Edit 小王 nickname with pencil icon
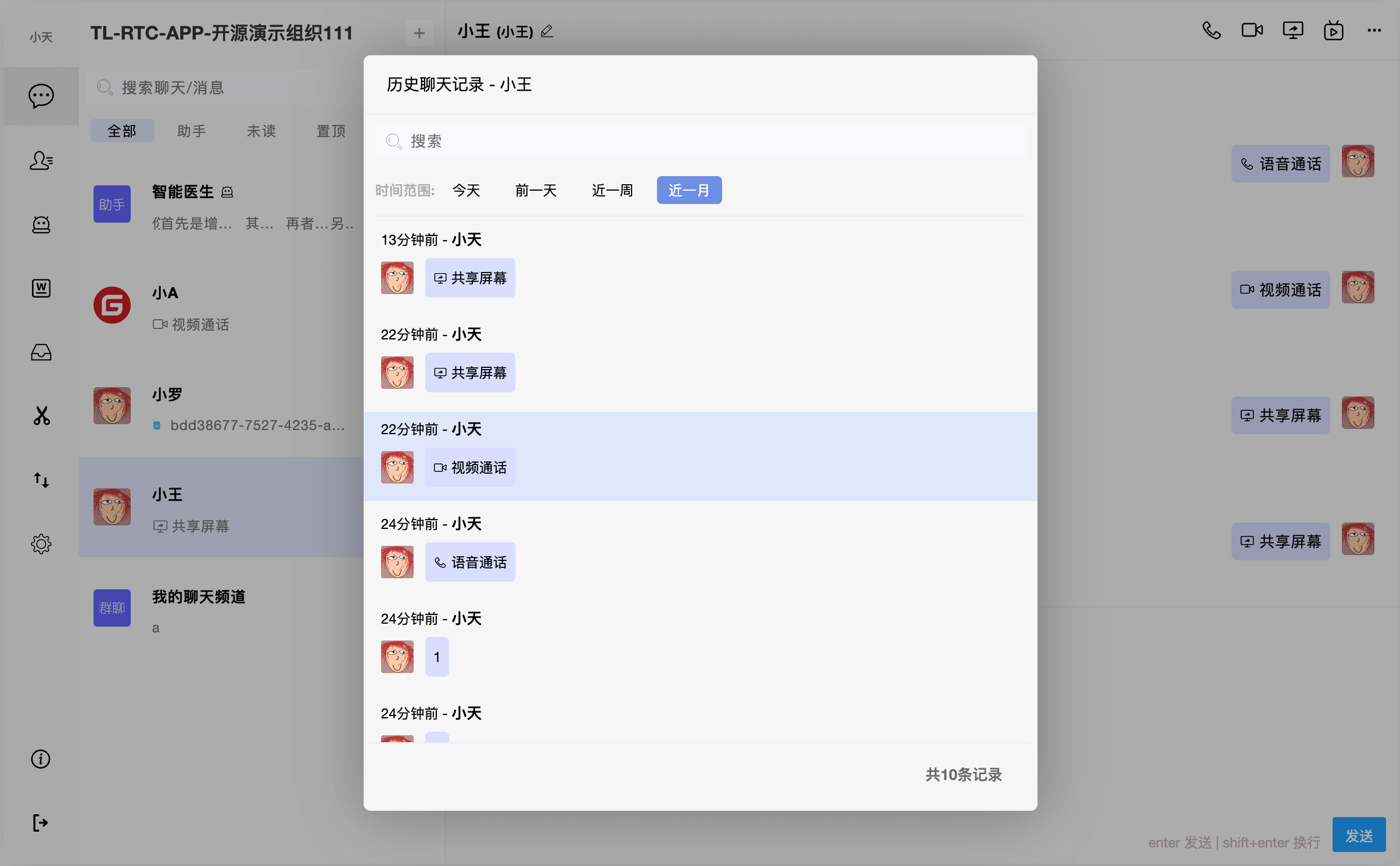The height and width of the screenshot is (866, 1400). coord(547,31)
